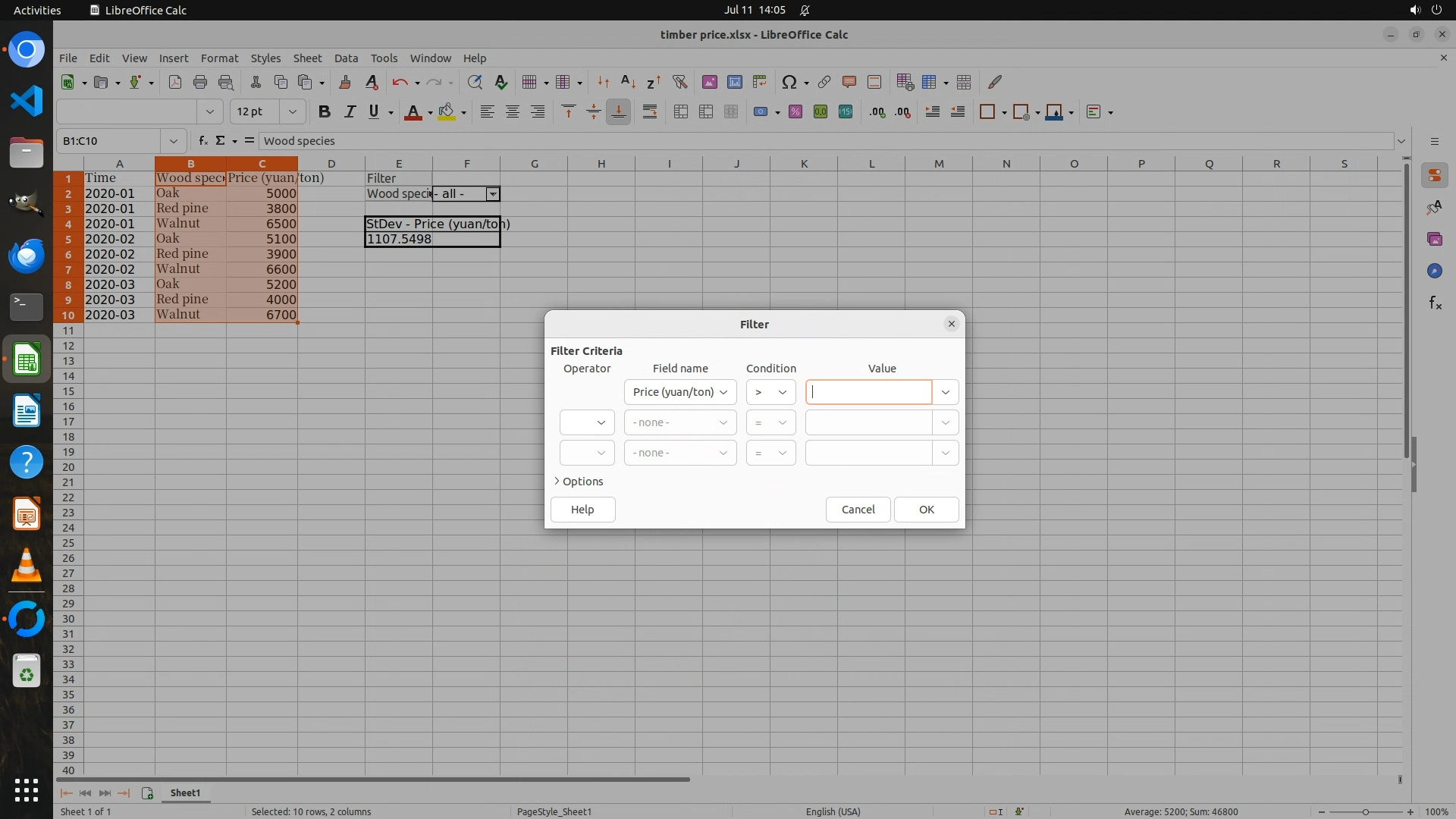Click the Print toolbar icon
Image resolution: width=1456 pixels, height=819 pixels.
pos(200,82)
